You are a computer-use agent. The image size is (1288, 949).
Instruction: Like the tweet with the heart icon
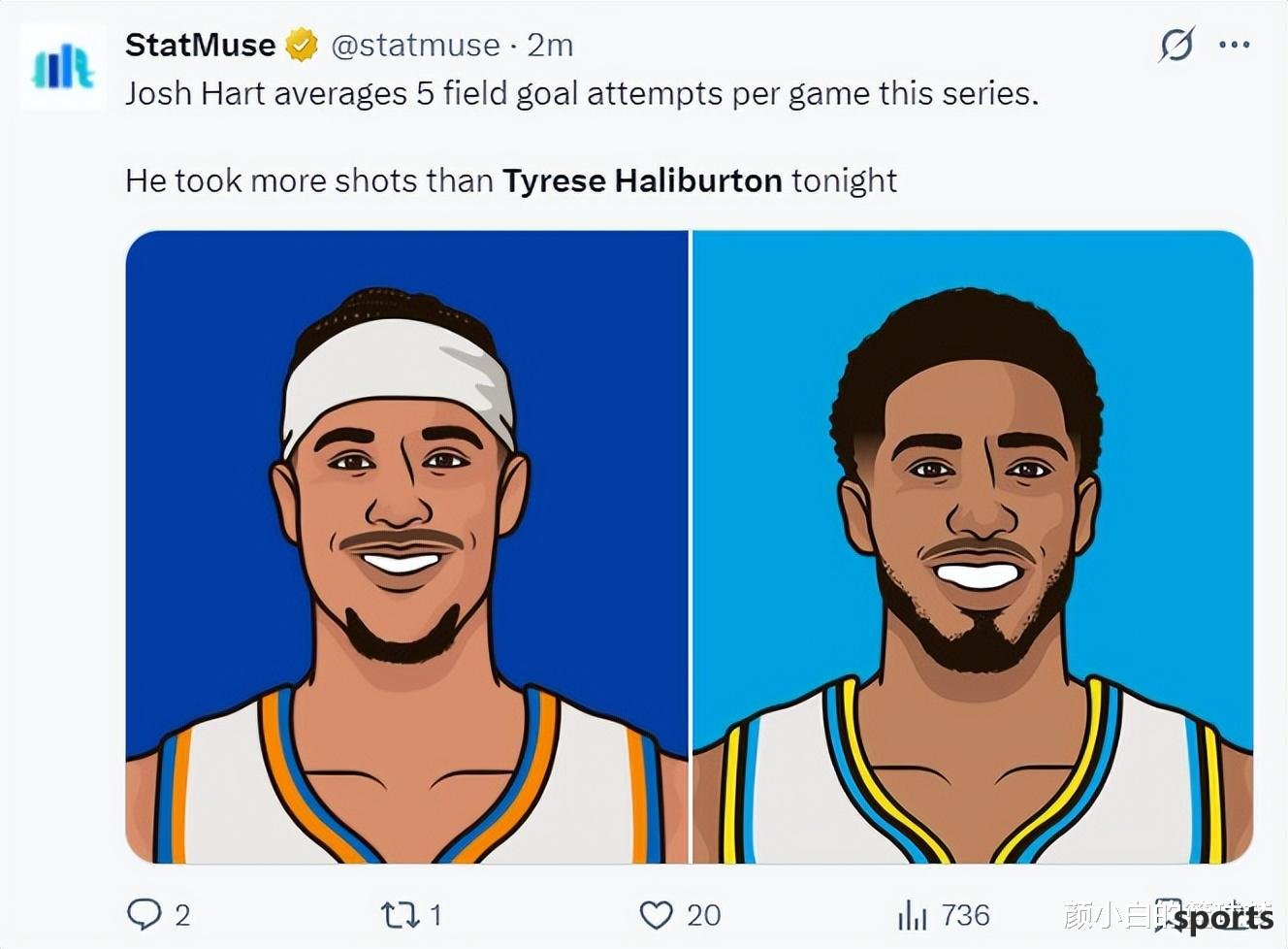click(x=657, y=914)
